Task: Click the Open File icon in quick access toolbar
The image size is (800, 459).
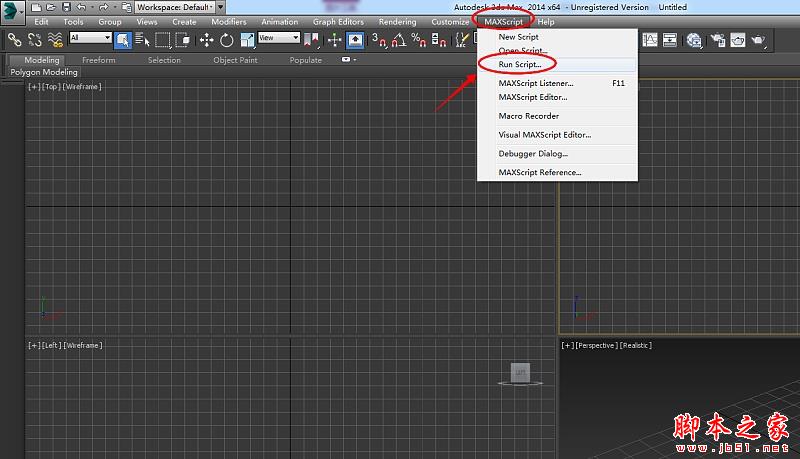Action: tap(51, 7)
